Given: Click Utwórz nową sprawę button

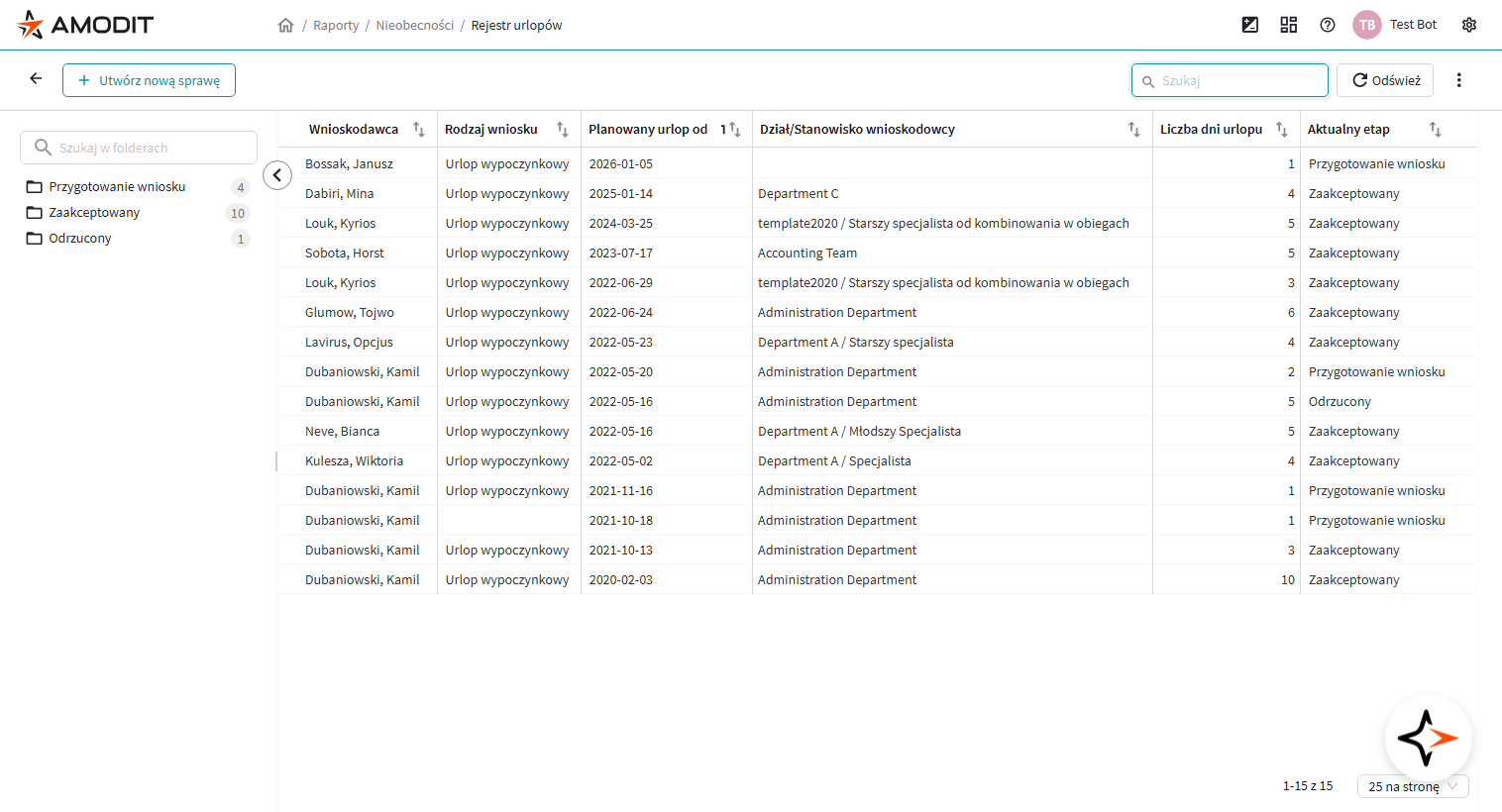Looking at the screenshot, I should coord(149,80).
